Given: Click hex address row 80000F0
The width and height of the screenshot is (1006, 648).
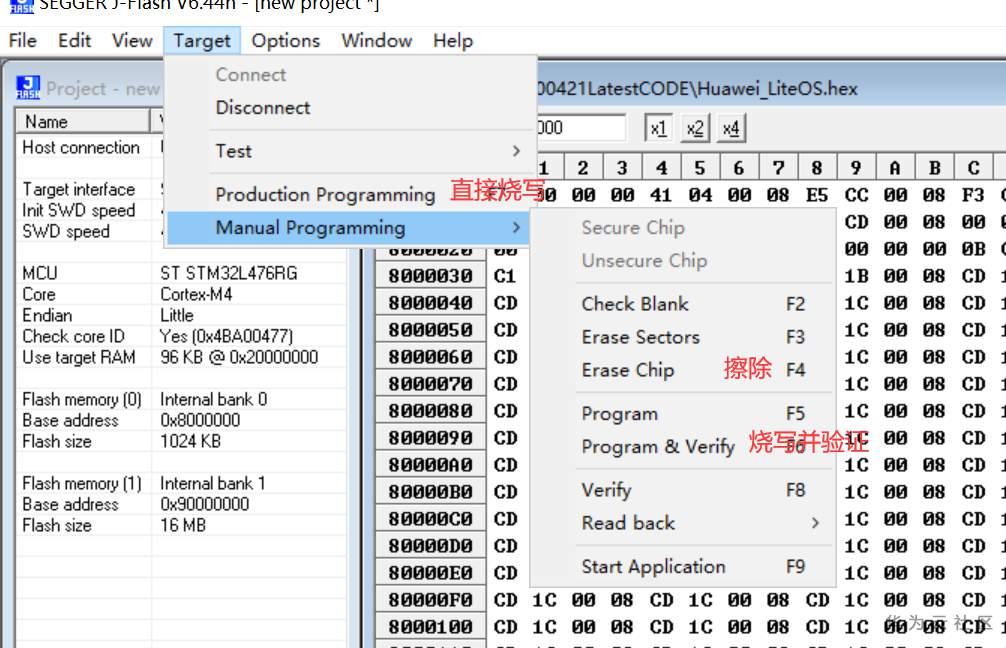Looking at the screenshot, I should point(431,600).
